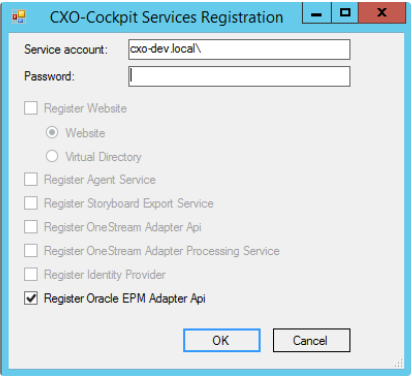The height and width of the screenshot is (380, 412).
Task: Focus the Password input box
Action: (239, 76)
